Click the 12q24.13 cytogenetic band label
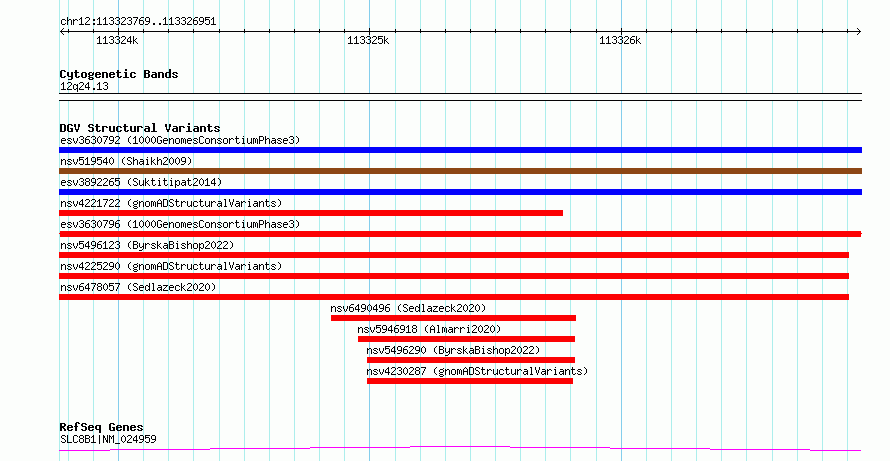This screenshot has width=890, height=461. click(x=84, y=87)
